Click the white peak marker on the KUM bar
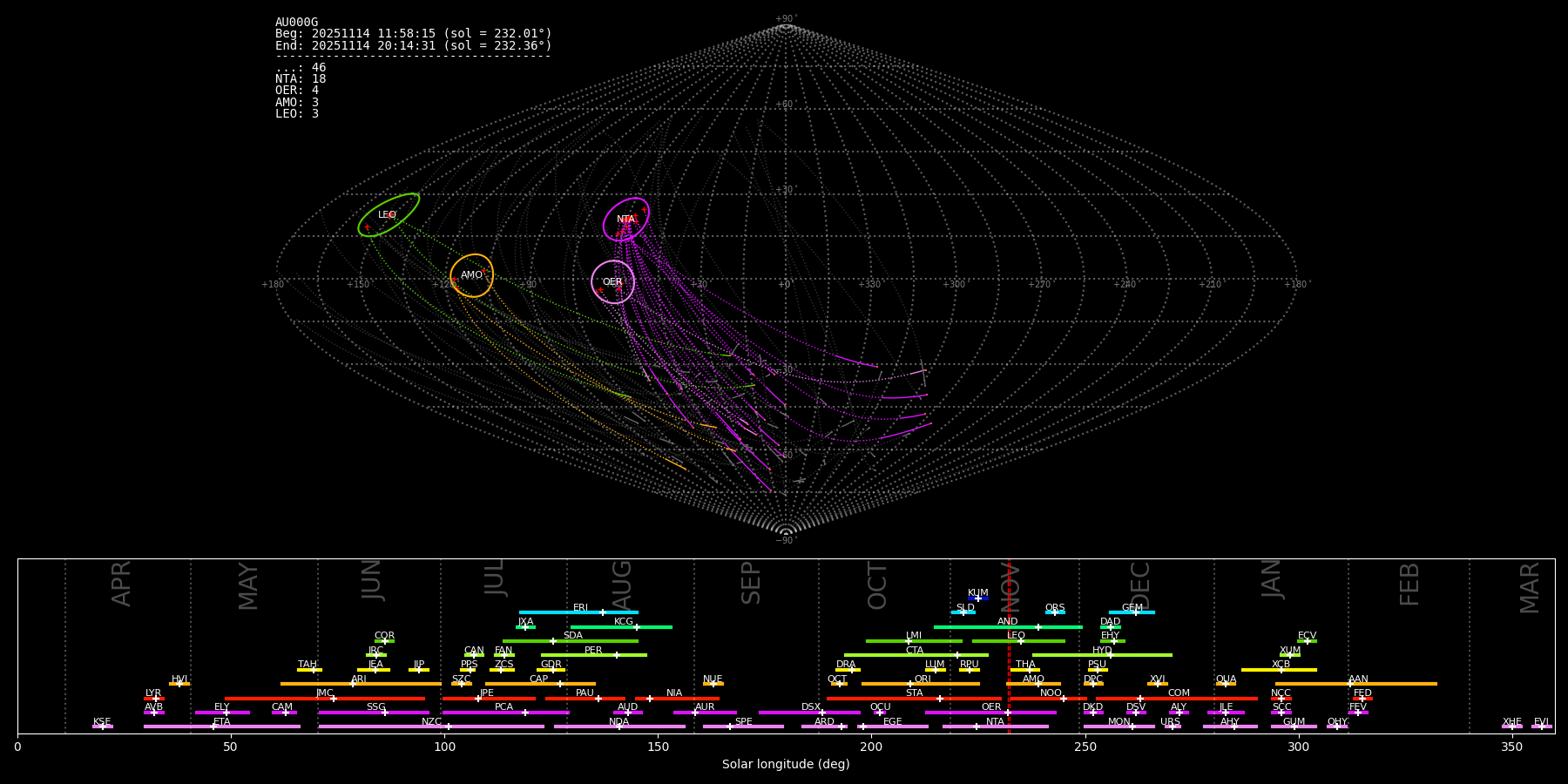 point(977,598)
